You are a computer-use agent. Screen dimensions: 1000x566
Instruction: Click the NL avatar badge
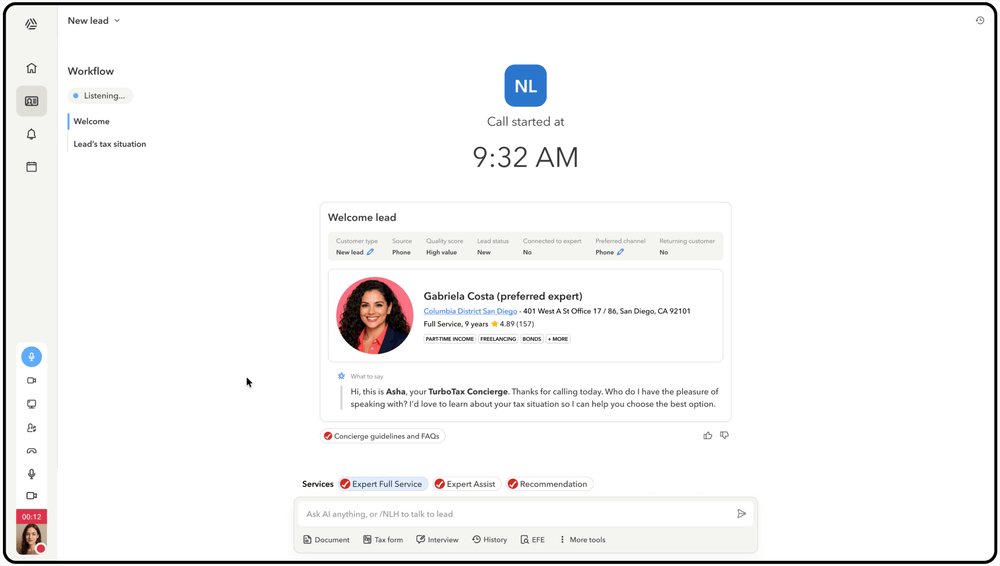(526, 86)
